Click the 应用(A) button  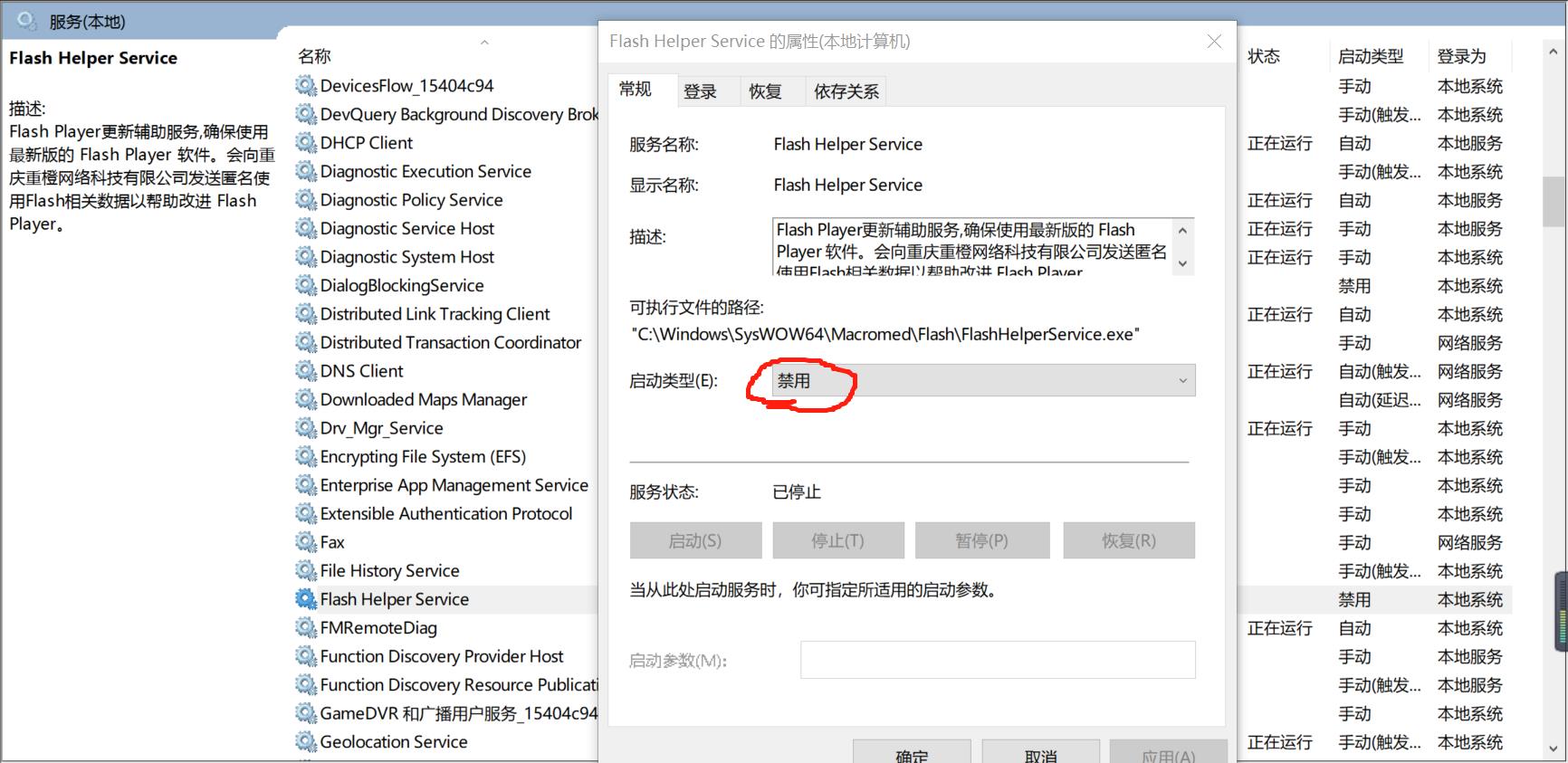click(x=1169, y=753)
